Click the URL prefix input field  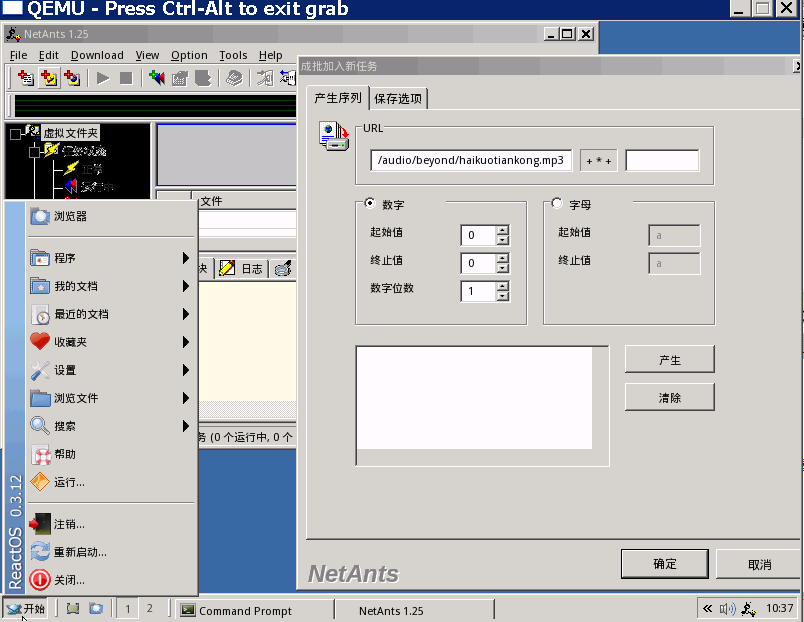pos(471,160)
